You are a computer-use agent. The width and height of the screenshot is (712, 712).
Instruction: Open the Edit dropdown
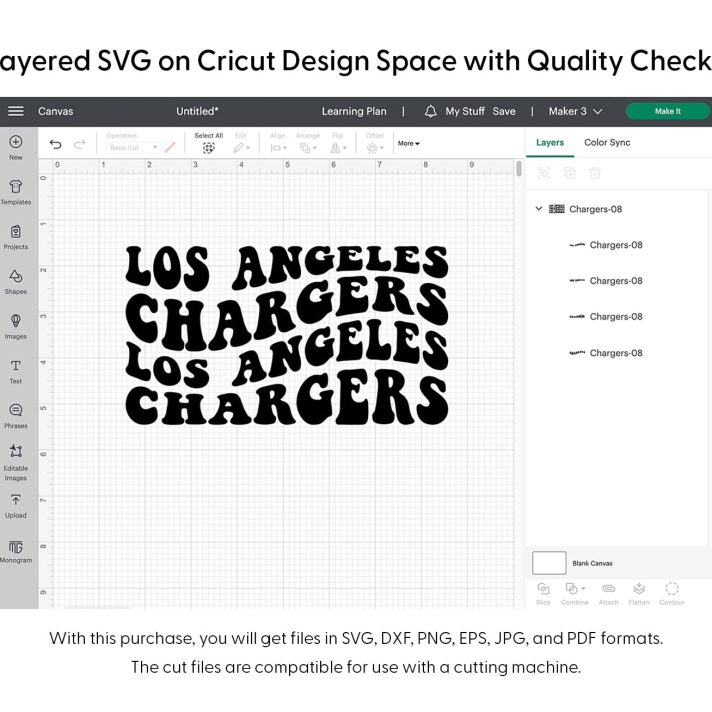[241, 148]
